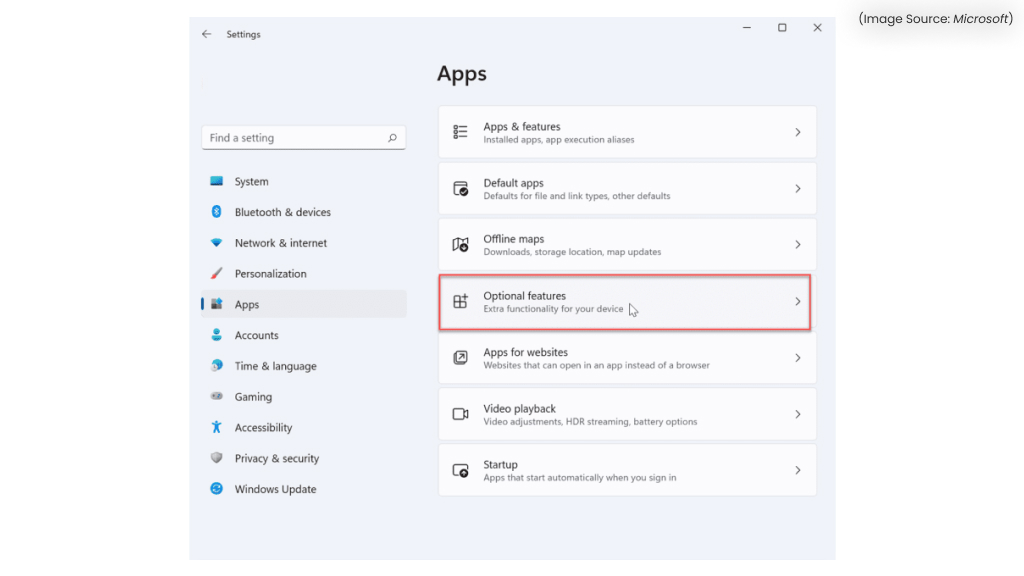1024x576 pixels.
Task: Click the Network & internet Wi-Fi icon
Action: tap(216, 243)
